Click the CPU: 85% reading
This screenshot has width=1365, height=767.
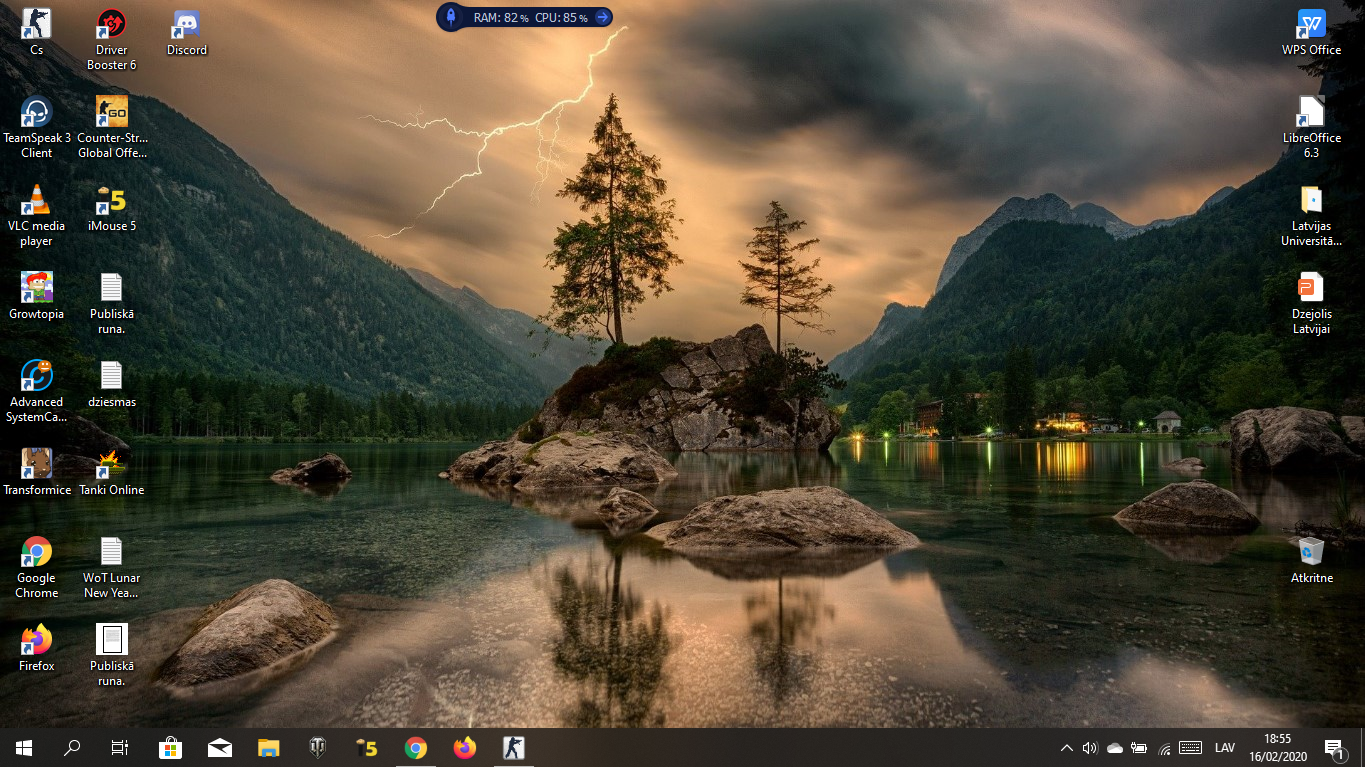[x=561, y=18]
